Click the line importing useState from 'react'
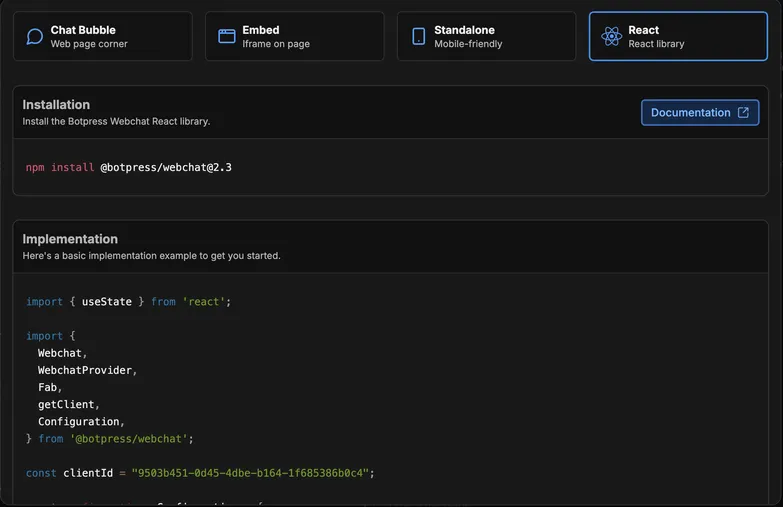Viewport: 783px width, 507px height. (128, 302)
